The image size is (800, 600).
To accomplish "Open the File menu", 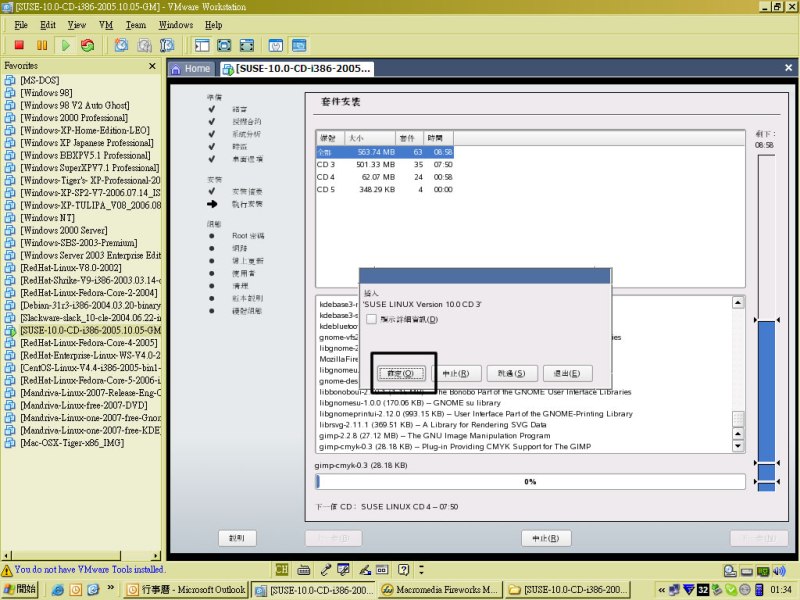I will [21, 25].
